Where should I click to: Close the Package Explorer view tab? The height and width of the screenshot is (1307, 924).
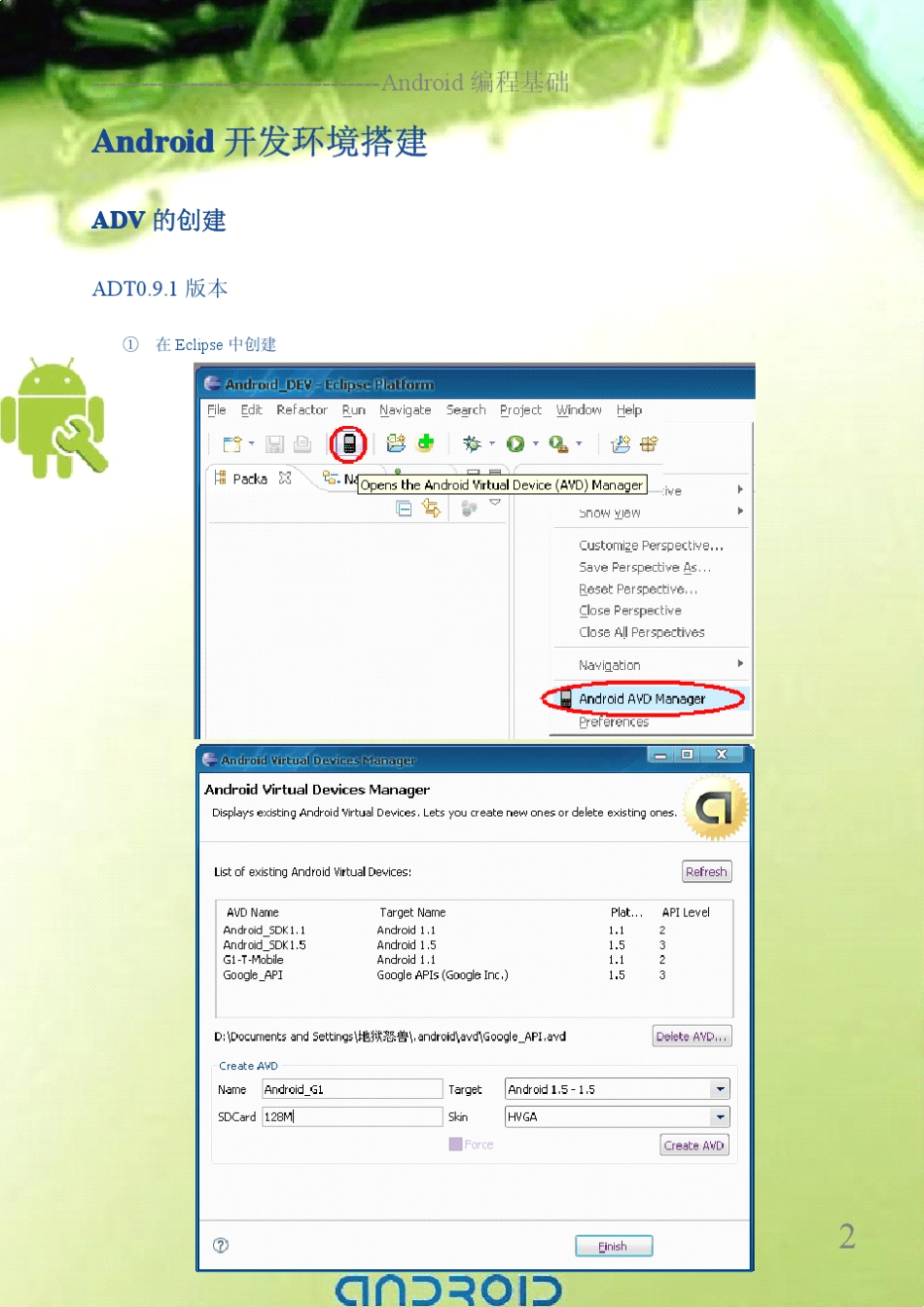pos(285,477)
